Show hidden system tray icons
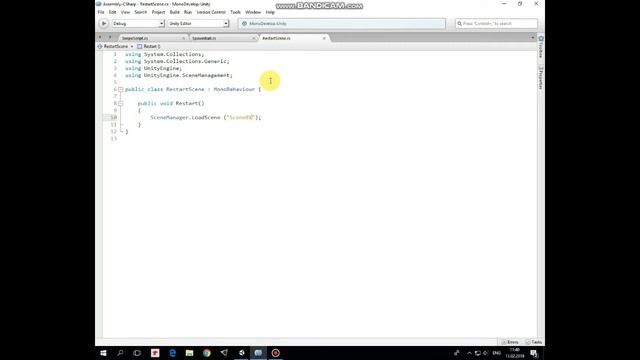The height and width of the screenshot is (360, 640). click(469, 353)
